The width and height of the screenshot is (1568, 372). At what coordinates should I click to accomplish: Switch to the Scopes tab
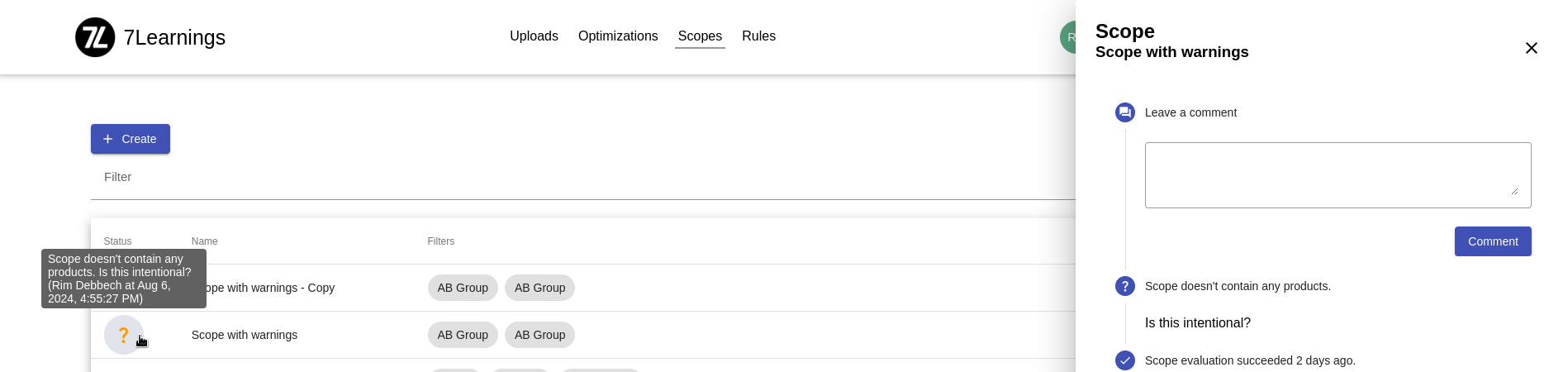[700, 36]
